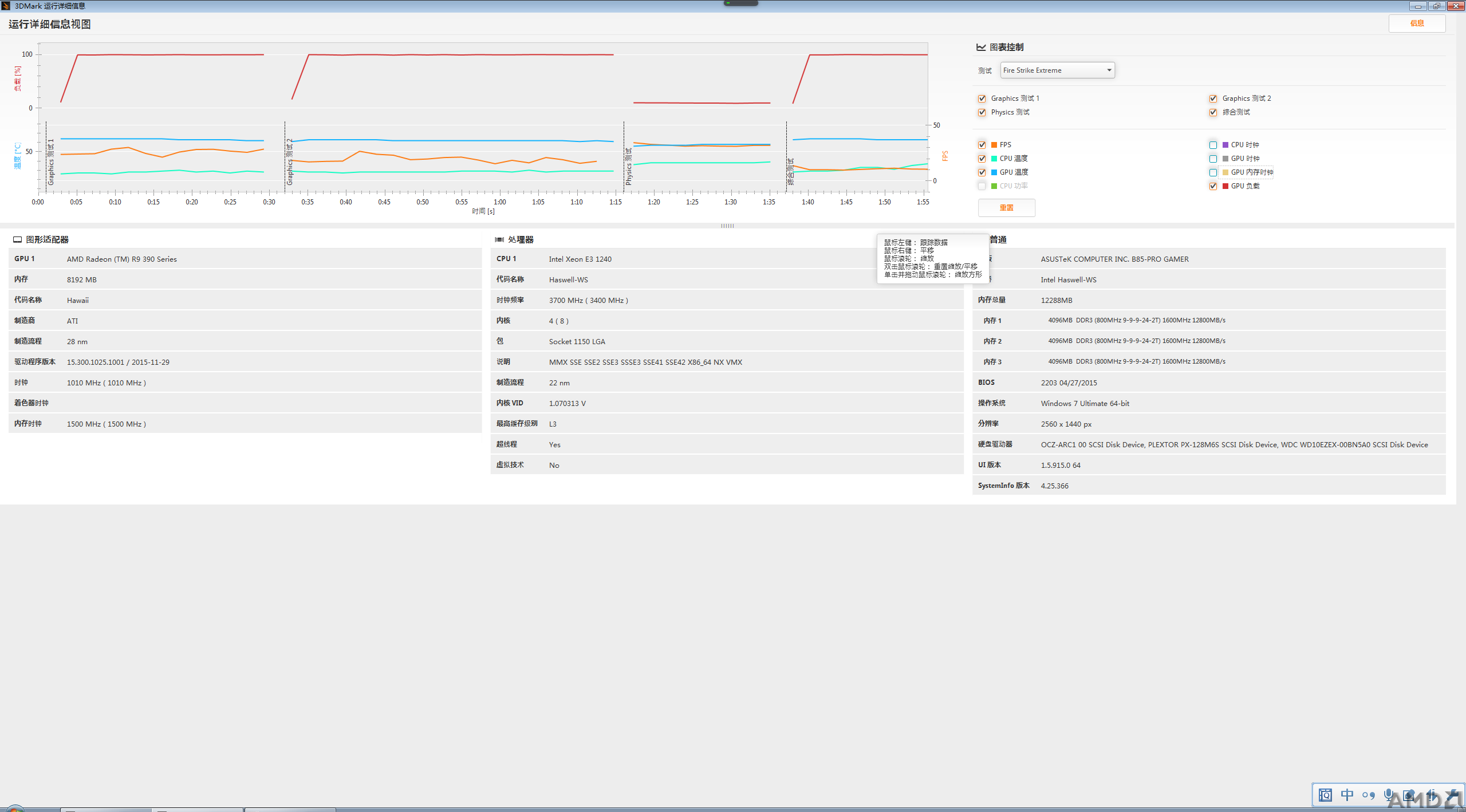Click the 1010 MHz ( 1010 MHz ) clock value
Screen dimensions: 1466x812
[x=107, y=383]
